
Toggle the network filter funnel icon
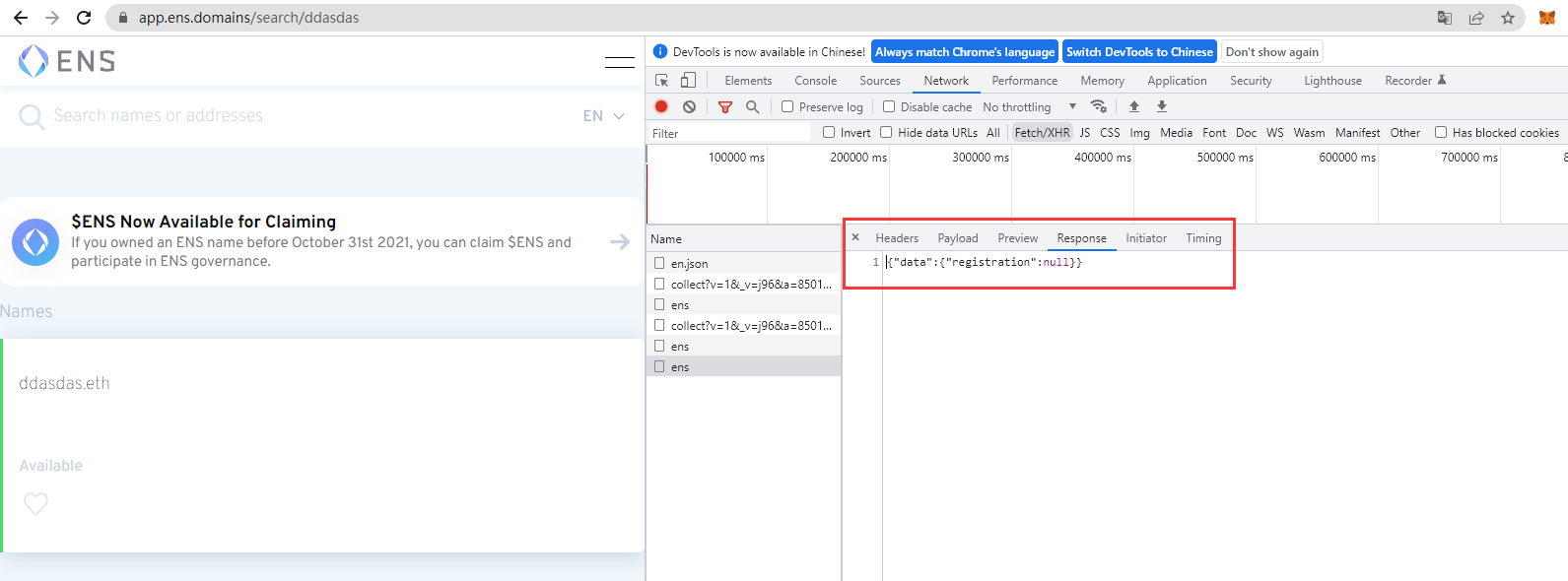pyautogui.click(x=725, y=106)
